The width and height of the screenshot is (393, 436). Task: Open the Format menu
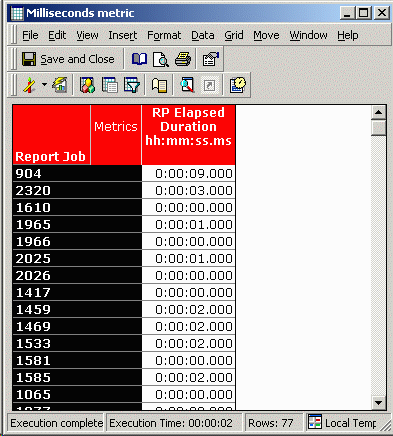pos(164,35)
